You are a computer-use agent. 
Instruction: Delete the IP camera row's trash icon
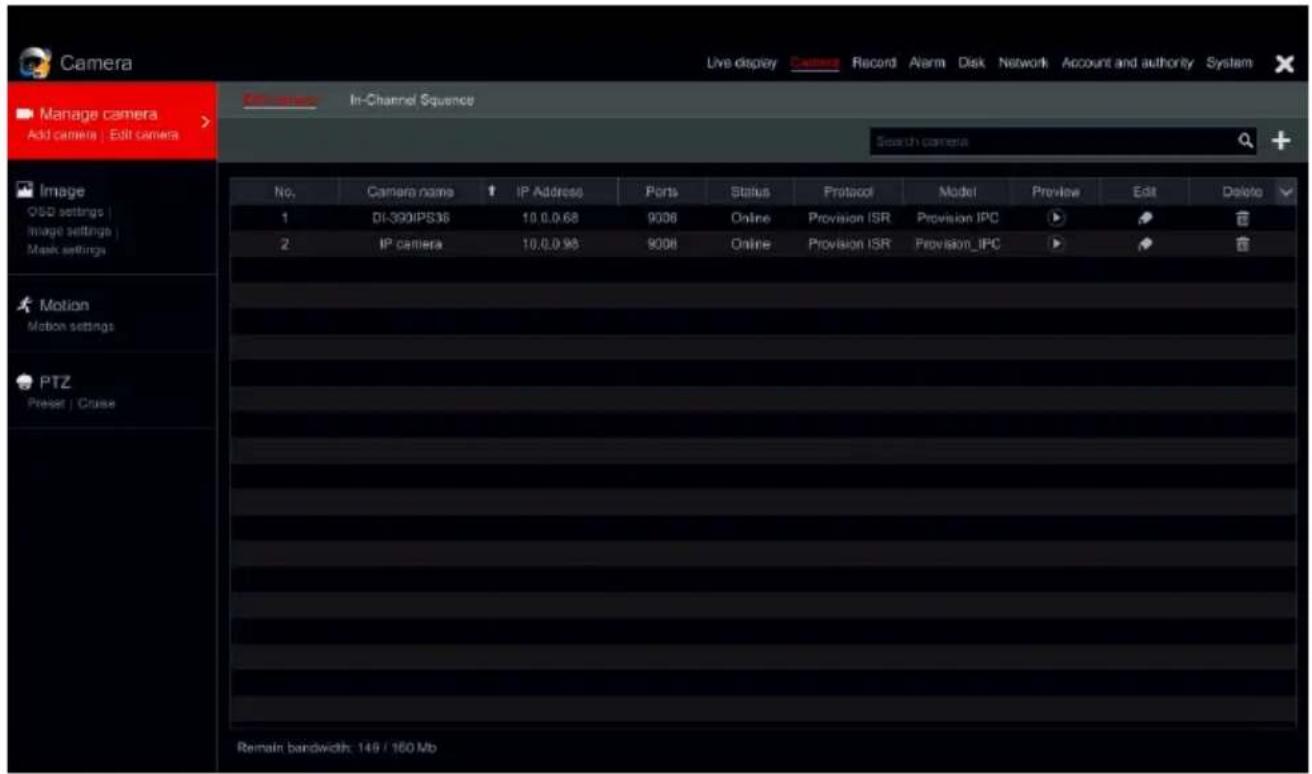(1245, 242)
